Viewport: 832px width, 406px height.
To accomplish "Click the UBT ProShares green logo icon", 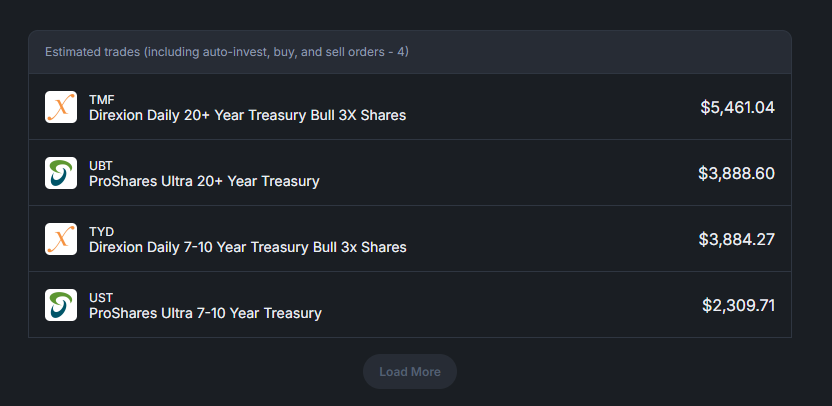I will click(x=60, y=173).
